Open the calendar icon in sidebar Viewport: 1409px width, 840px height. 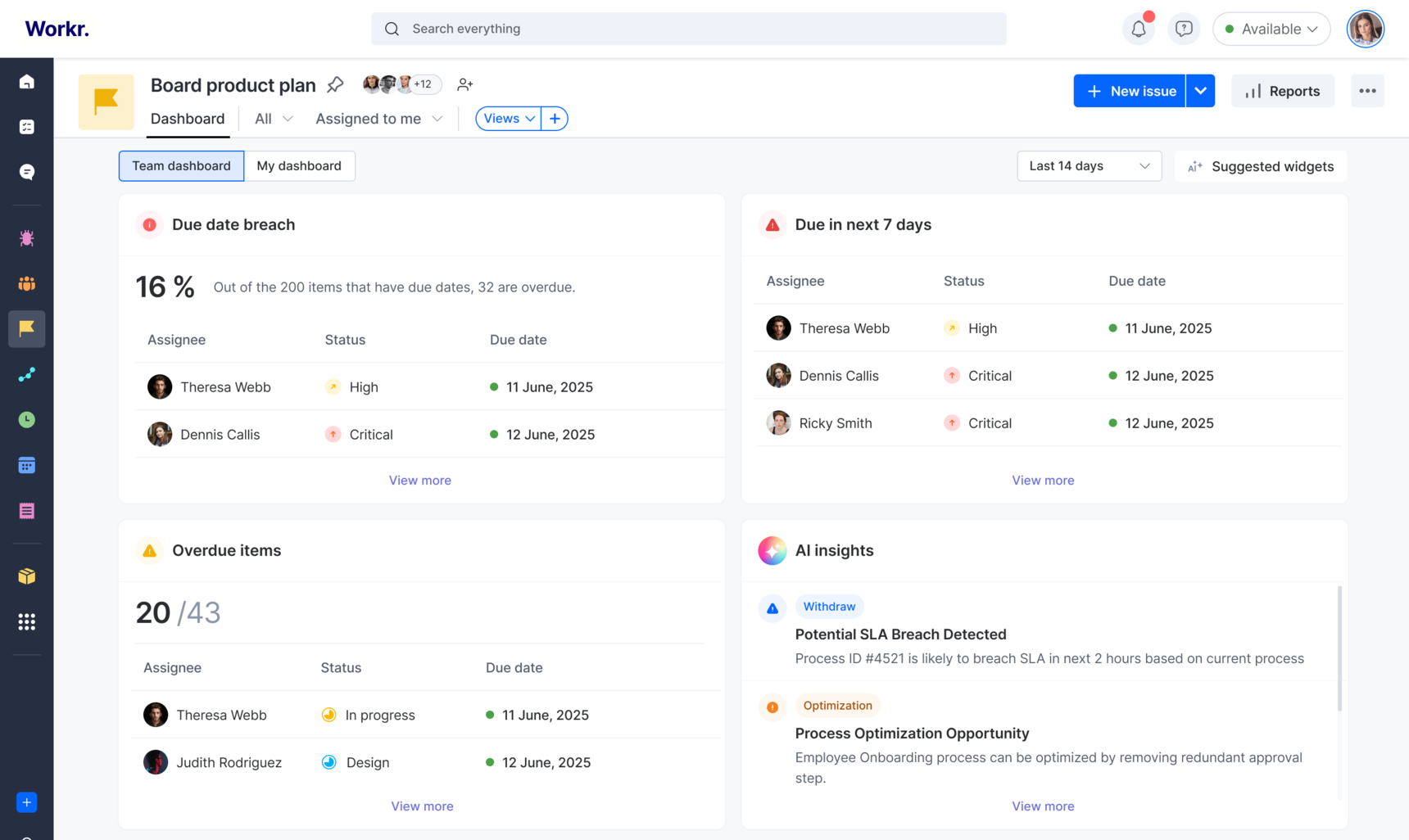click(x=27, y=465)
